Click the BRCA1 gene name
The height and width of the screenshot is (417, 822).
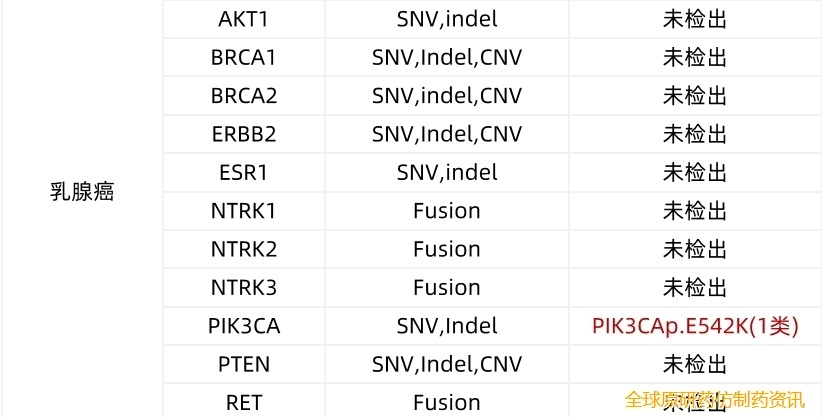(x=244, y=58)
